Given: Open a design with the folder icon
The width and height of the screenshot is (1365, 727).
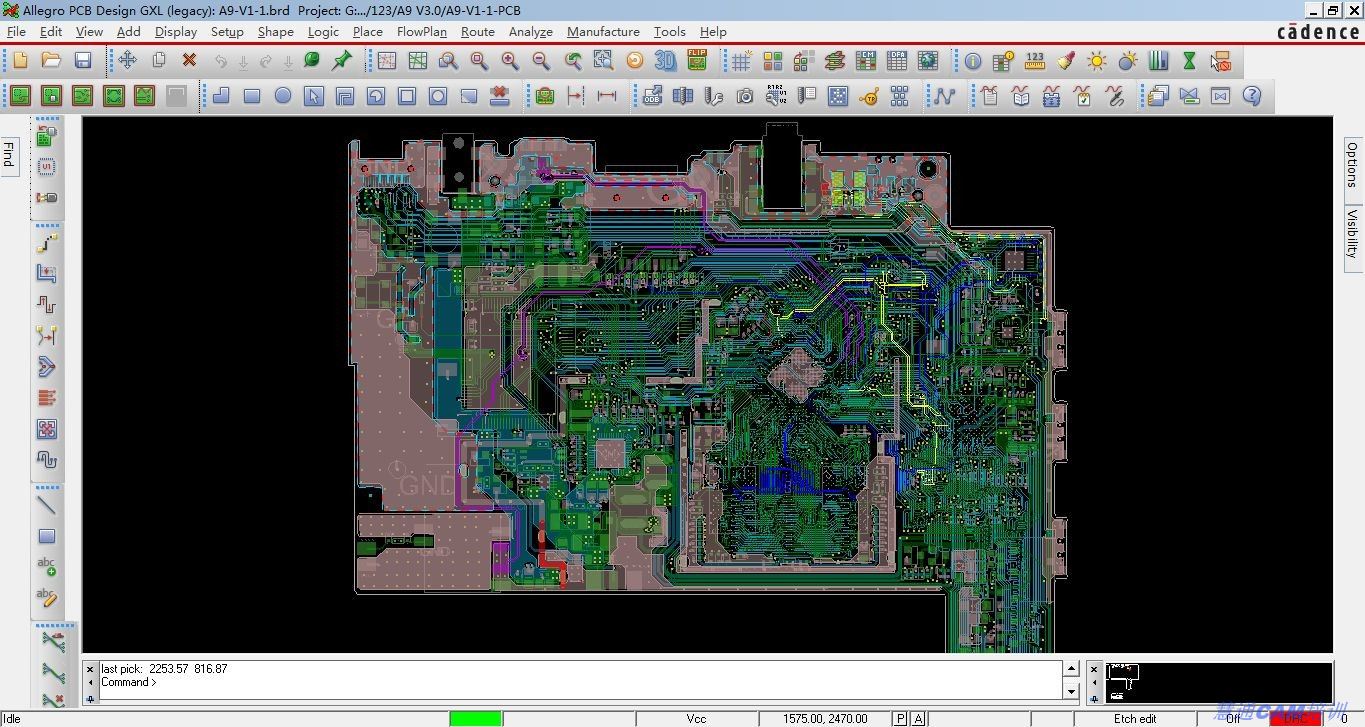Looking at the screenshot, I should (x=51, y=61).
